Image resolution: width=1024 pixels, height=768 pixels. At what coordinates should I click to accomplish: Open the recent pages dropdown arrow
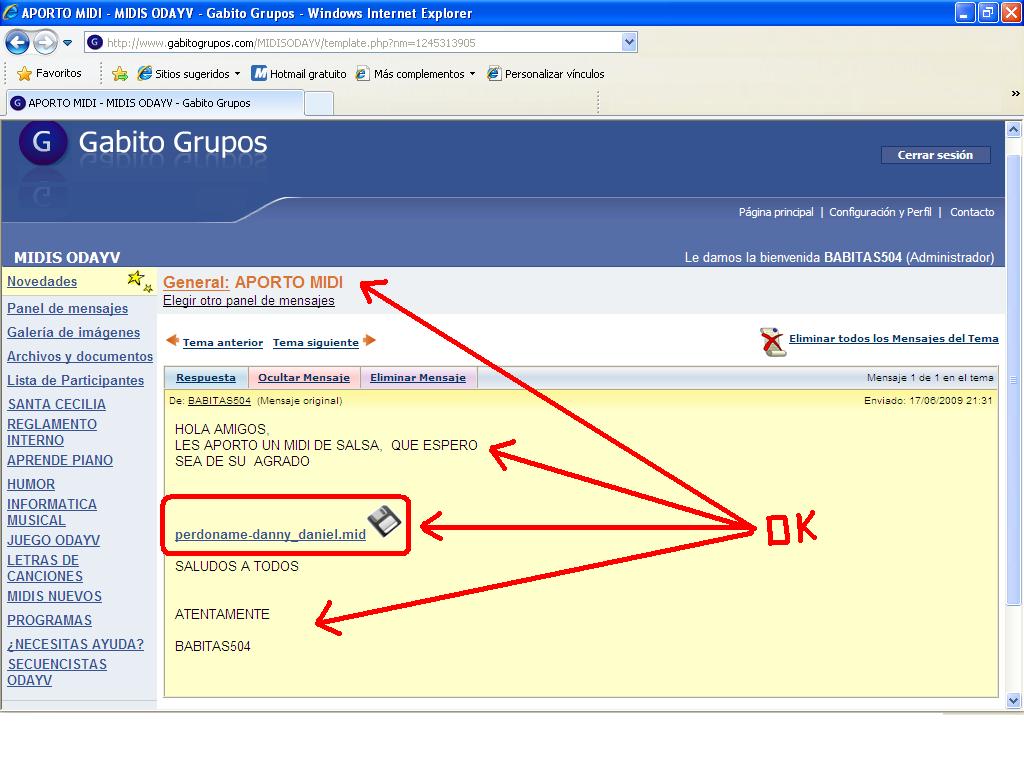pos(67,43)
